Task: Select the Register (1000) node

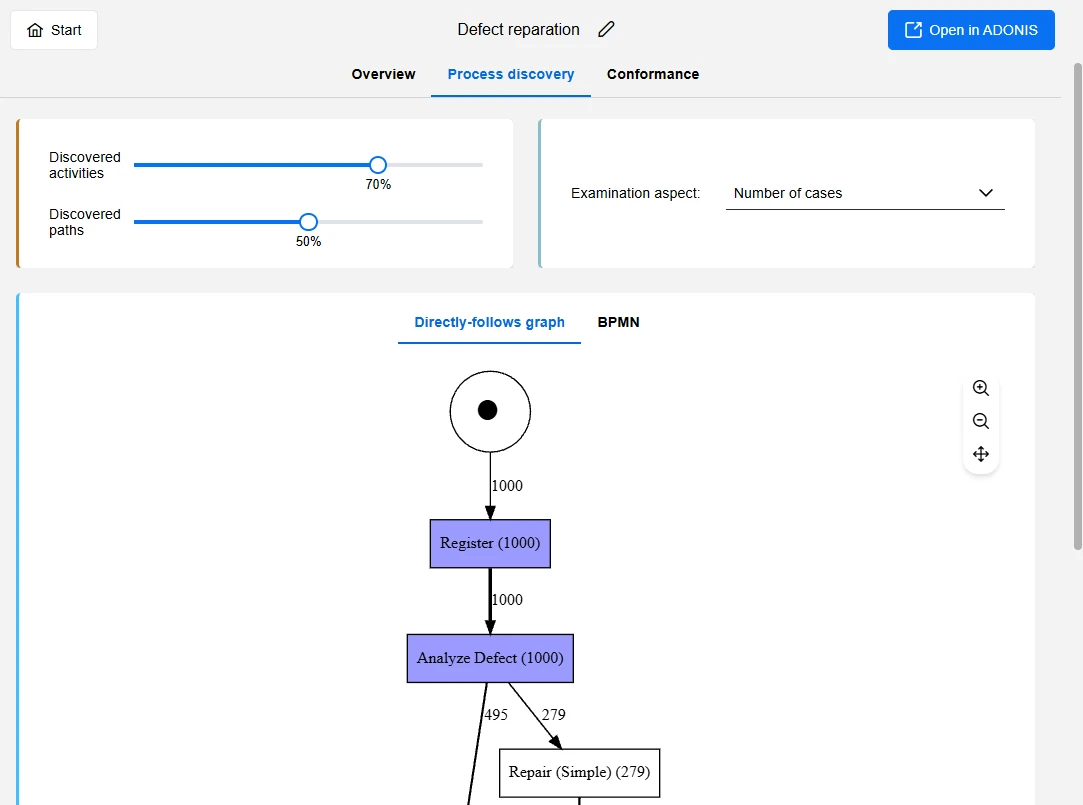Action: click(x=490, y=544)
